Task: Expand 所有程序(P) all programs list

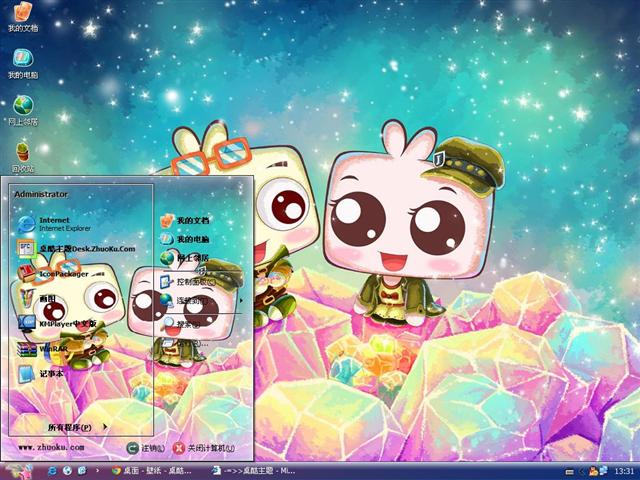Action: [x=78, y=427]
